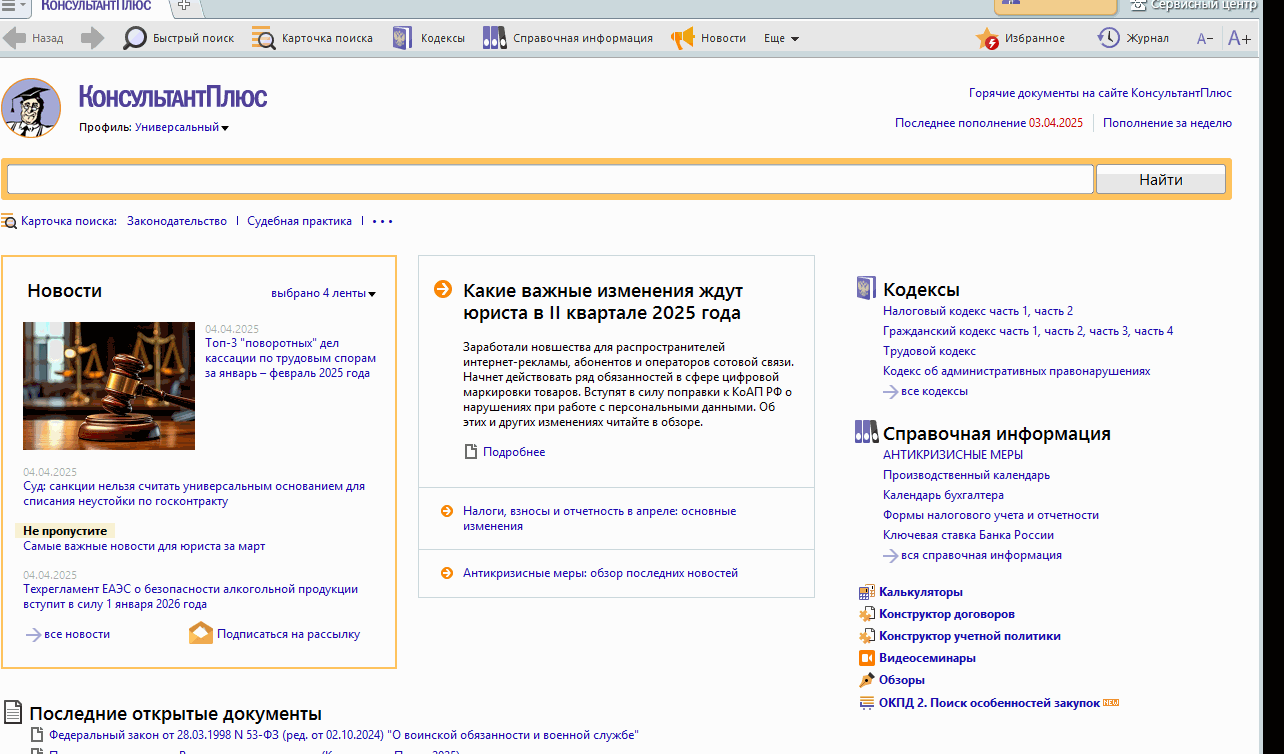
Task: Click the forward navigation arrow
Action: [x=92, y=38]
